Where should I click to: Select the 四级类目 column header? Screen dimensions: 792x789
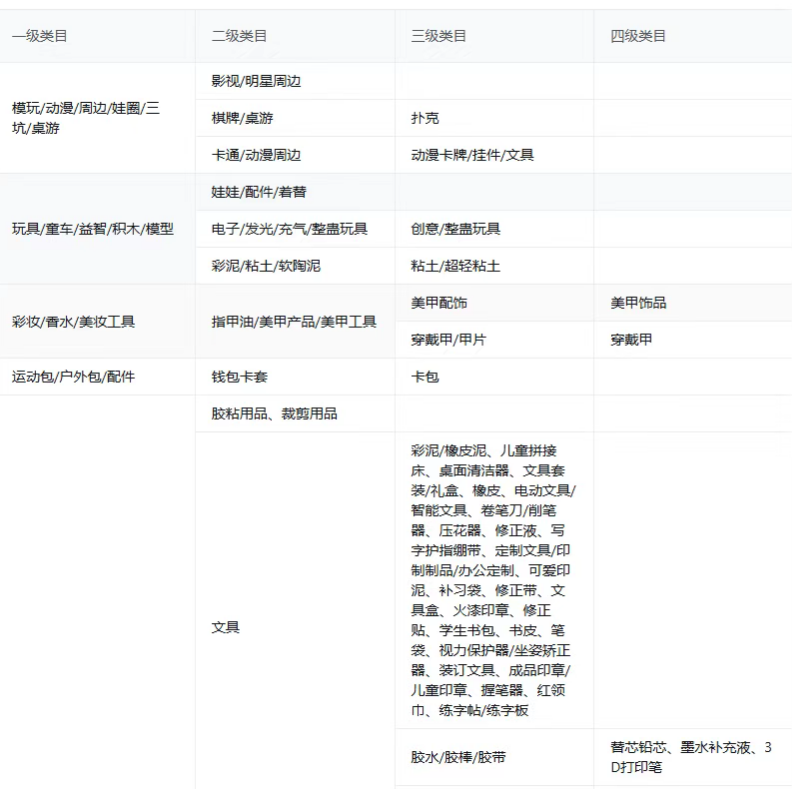coord(638,36)
